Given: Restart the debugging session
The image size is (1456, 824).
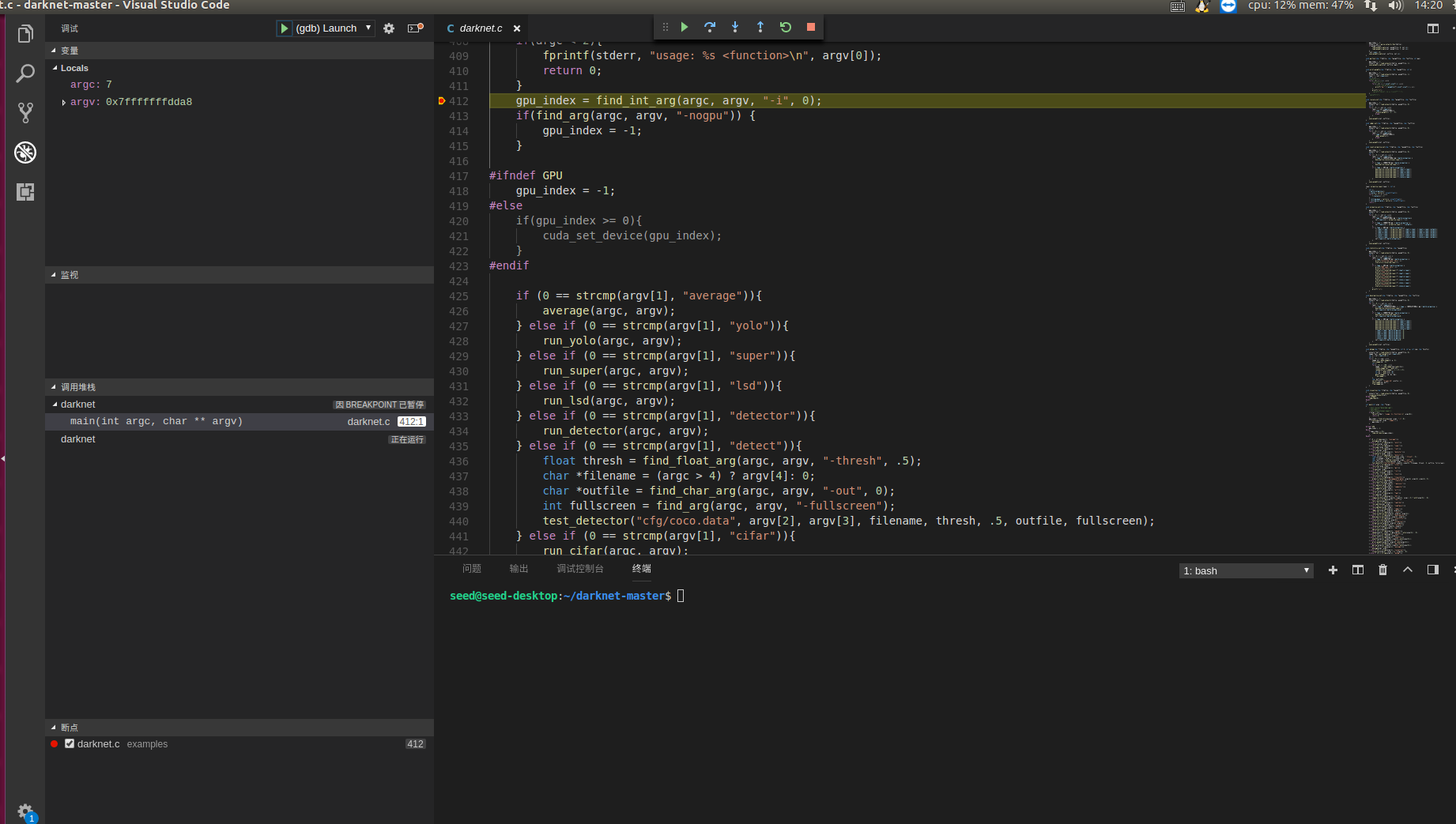Looking at the screenshot, I should (x=786, y=27).
